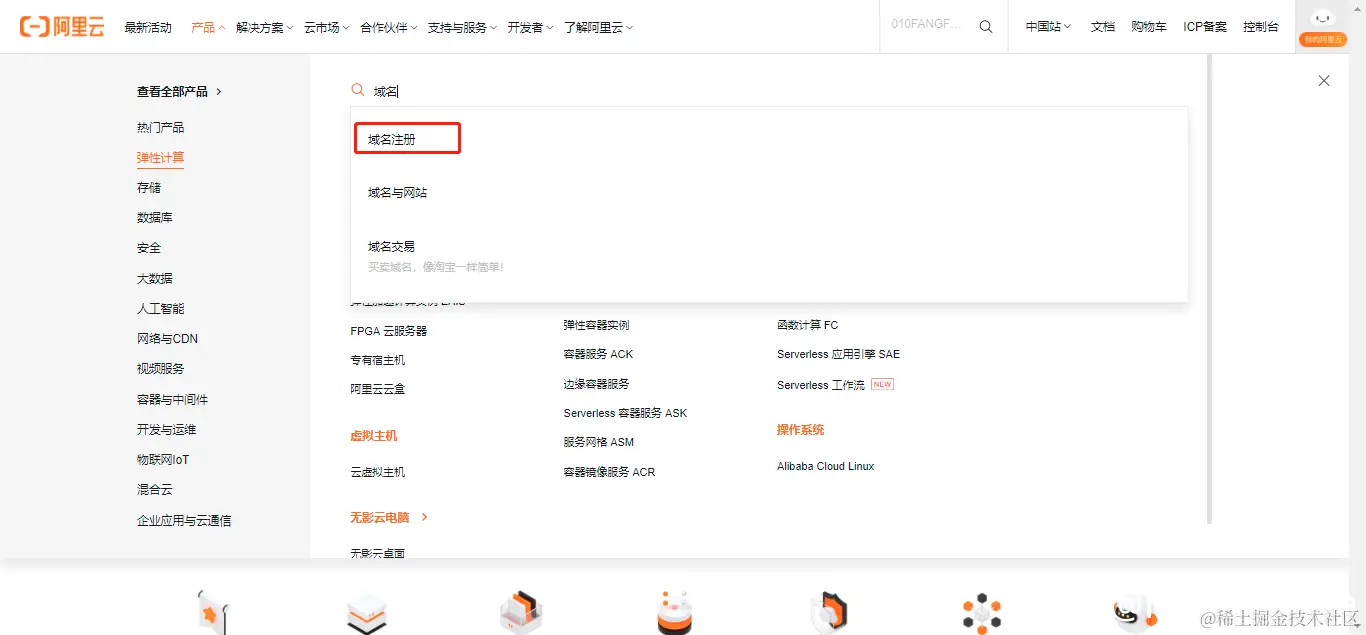
Task: Click the magnifier icon in the top search bar
Action: [986, 27]
